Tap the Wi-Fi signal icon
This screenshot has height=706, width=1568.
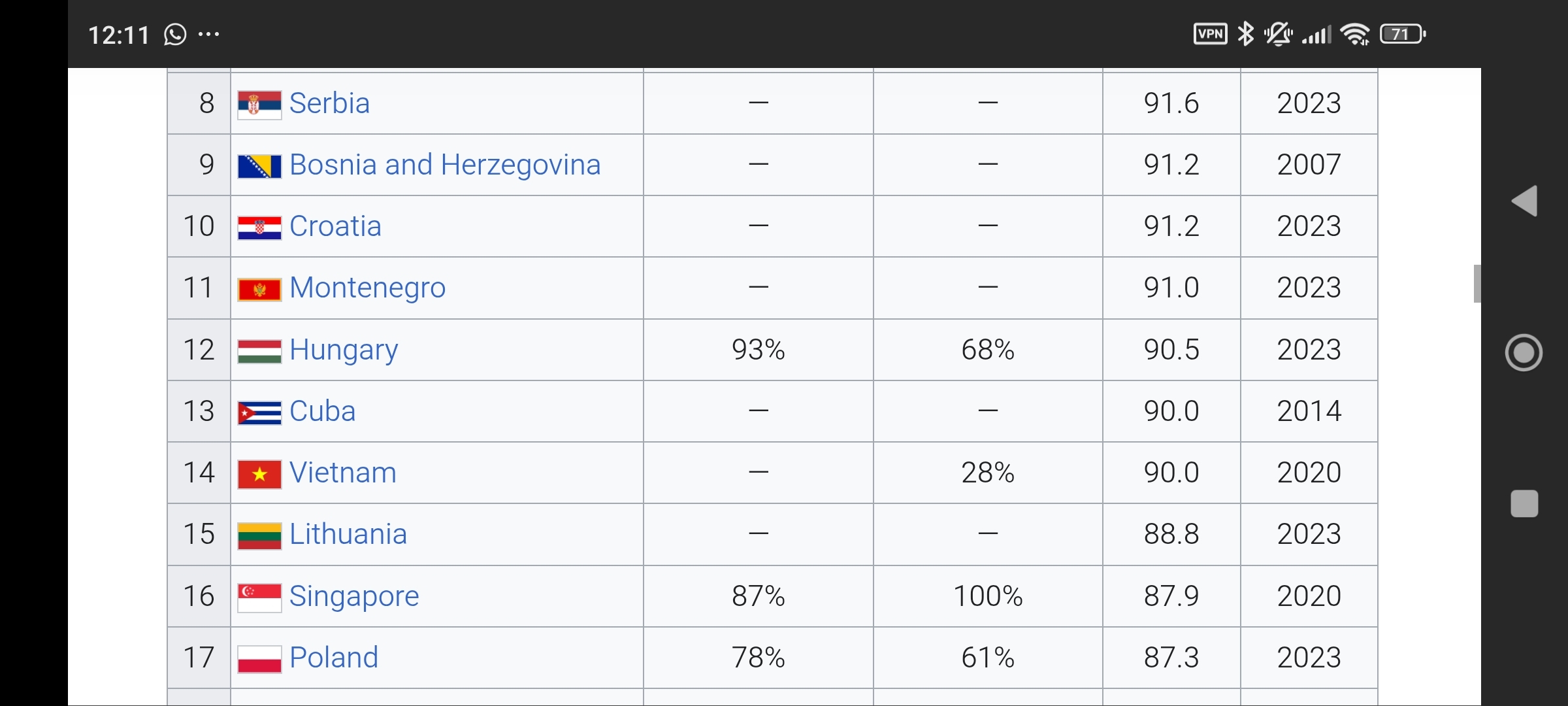tap(1356, 34)
